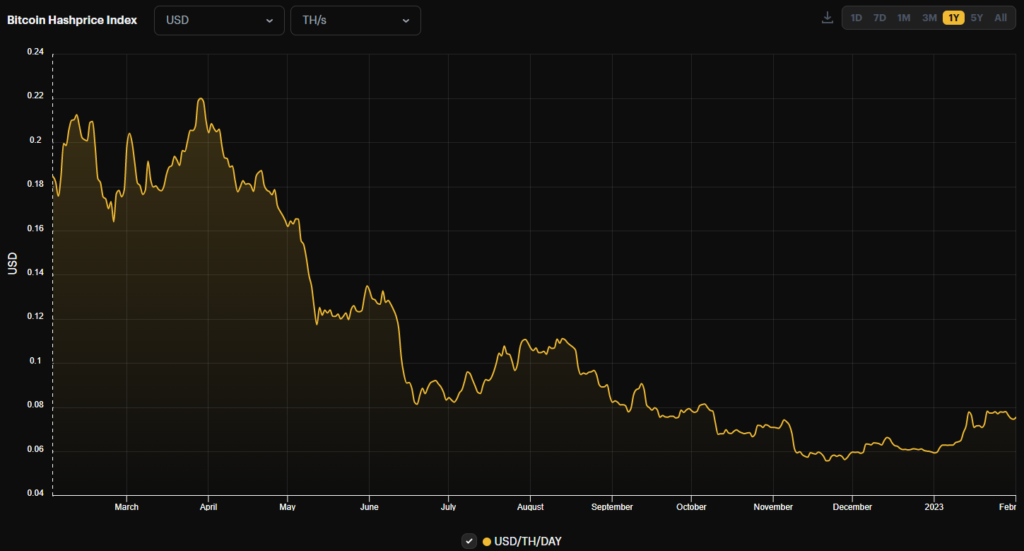This screenshot has width=1024, height=551.
Task: Click the chart line's highest peak near April
Action: pyautogui.click(x=201, y=99)
